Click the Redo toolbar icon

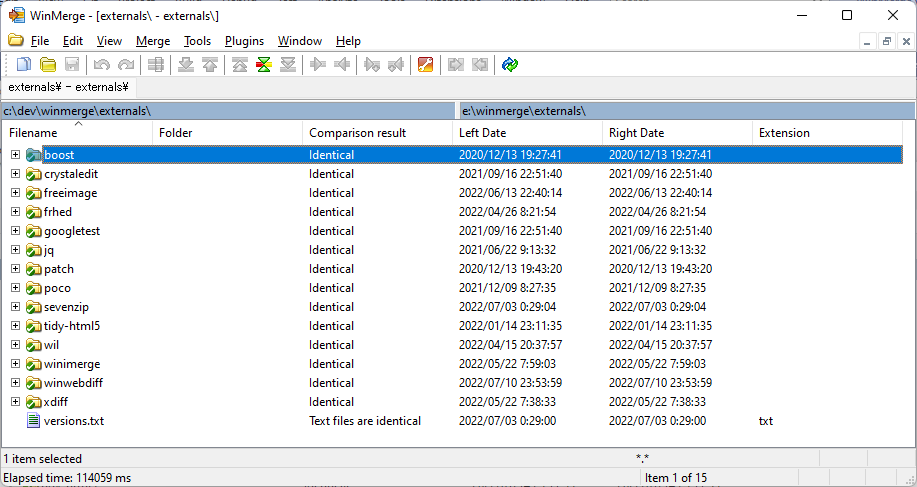tap(126, 64)
